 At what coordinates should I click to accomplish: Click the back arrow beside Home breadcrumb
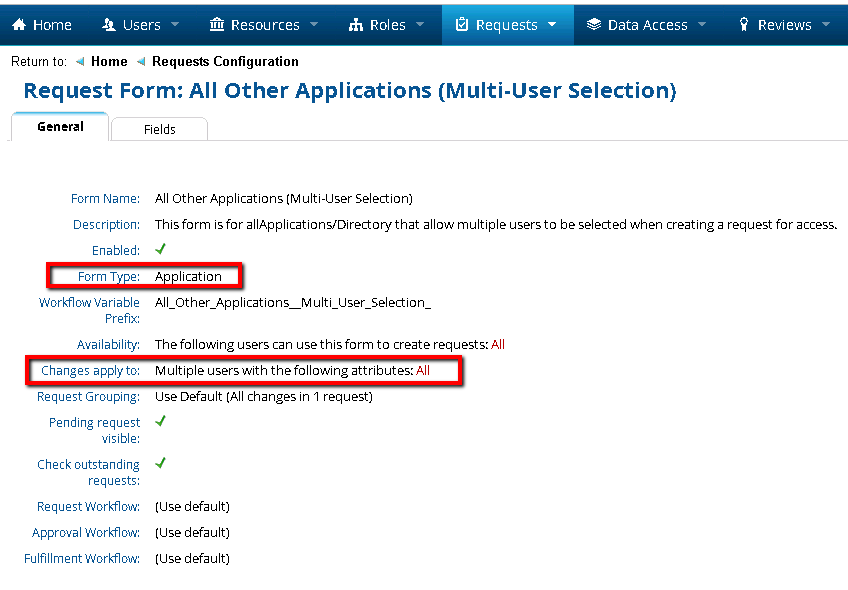point(81,61)
